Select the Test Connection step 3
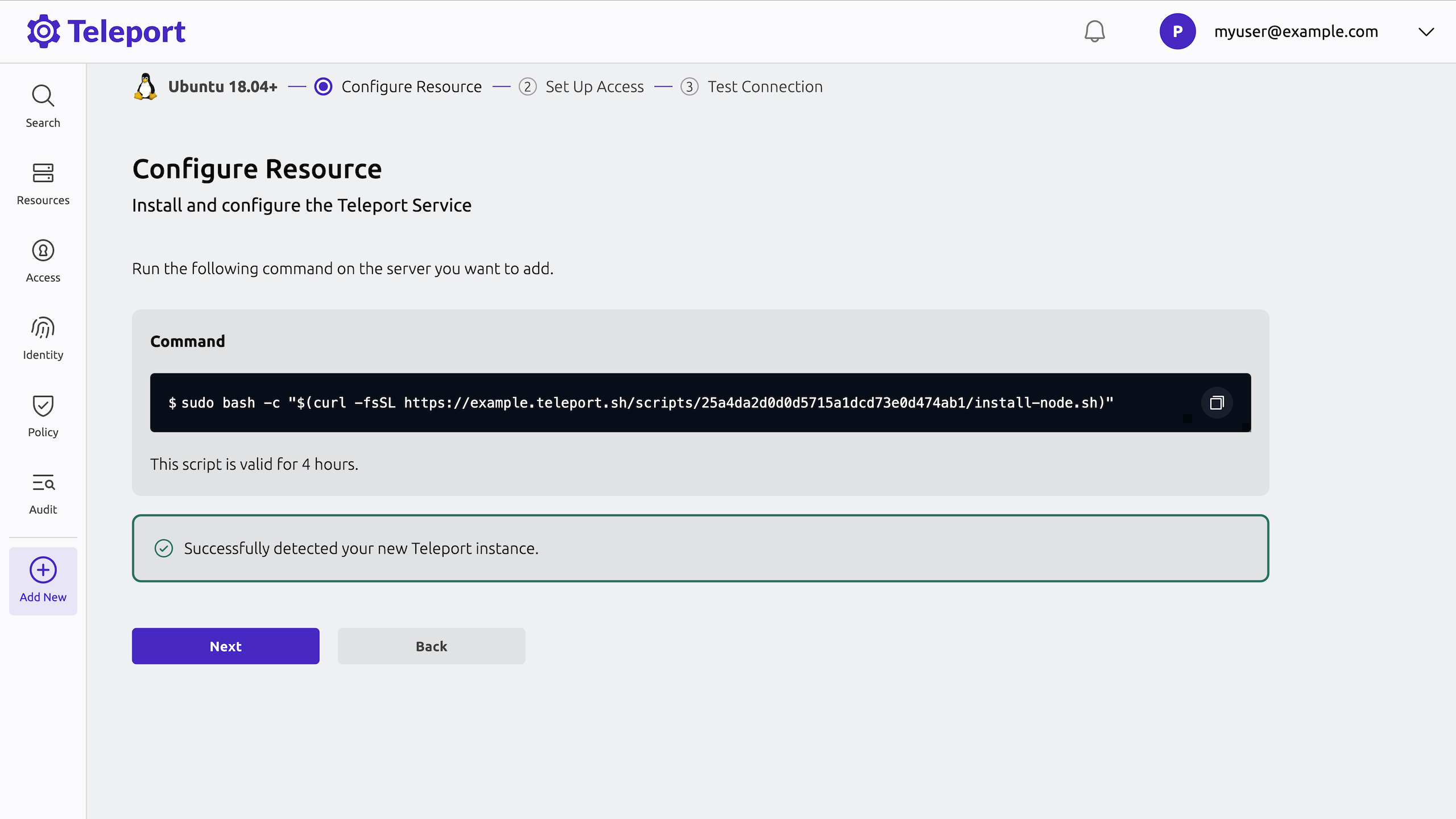Screen dimensions: 1456x819 coord(689,86)
